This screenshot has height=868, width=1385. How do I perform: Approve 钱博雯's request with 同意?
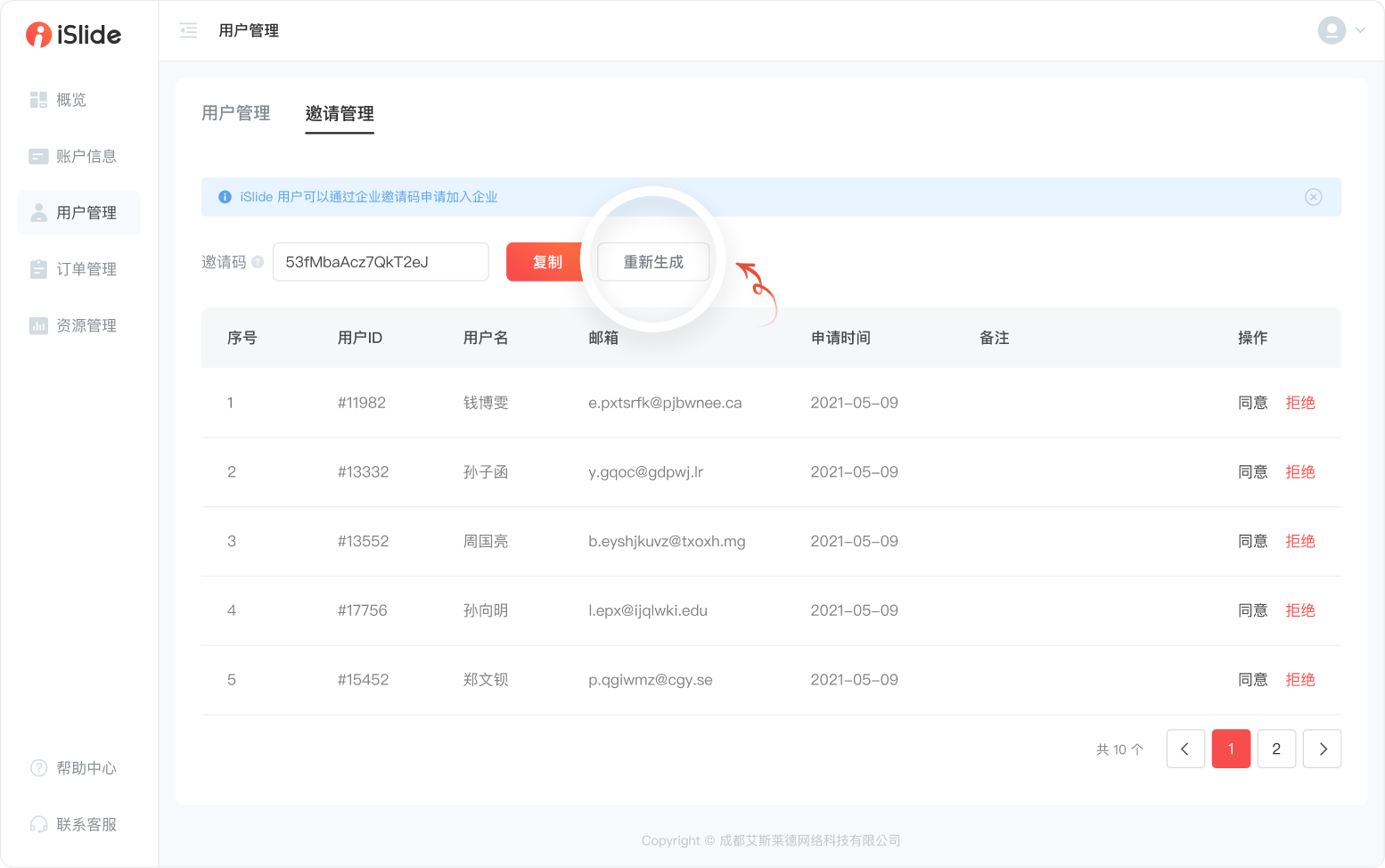pos(1252,403)
